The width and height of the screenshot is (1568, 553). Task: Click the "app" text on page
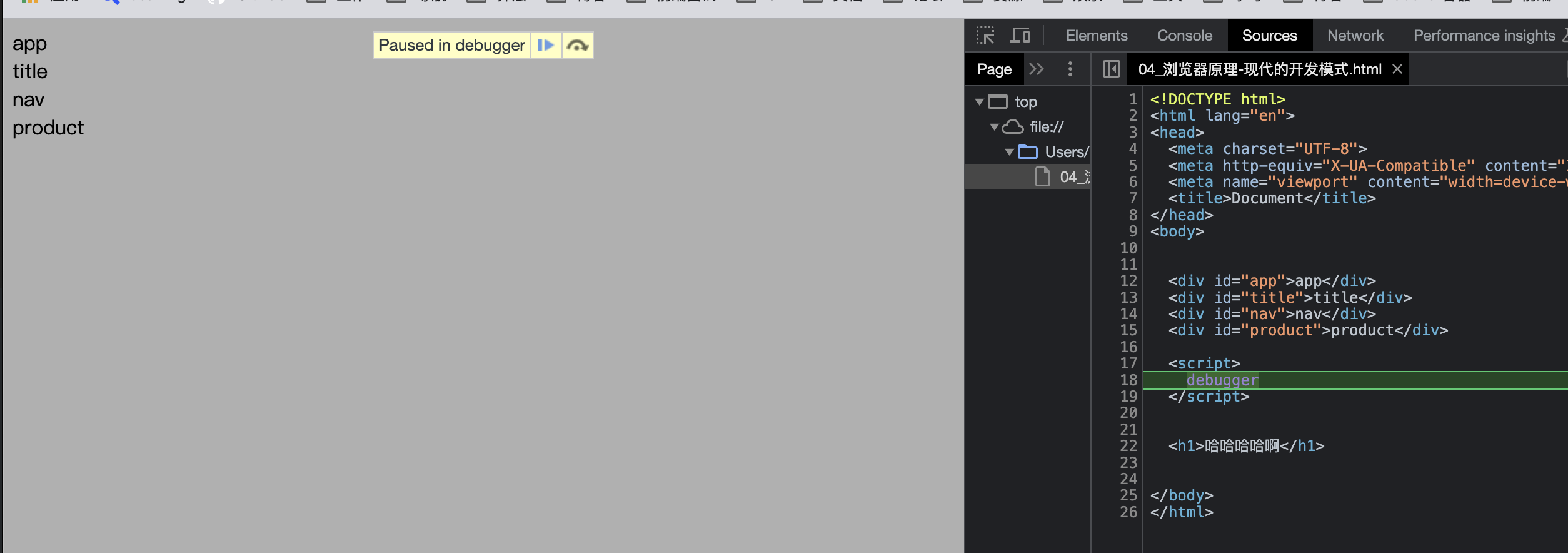tap(29, 44)
